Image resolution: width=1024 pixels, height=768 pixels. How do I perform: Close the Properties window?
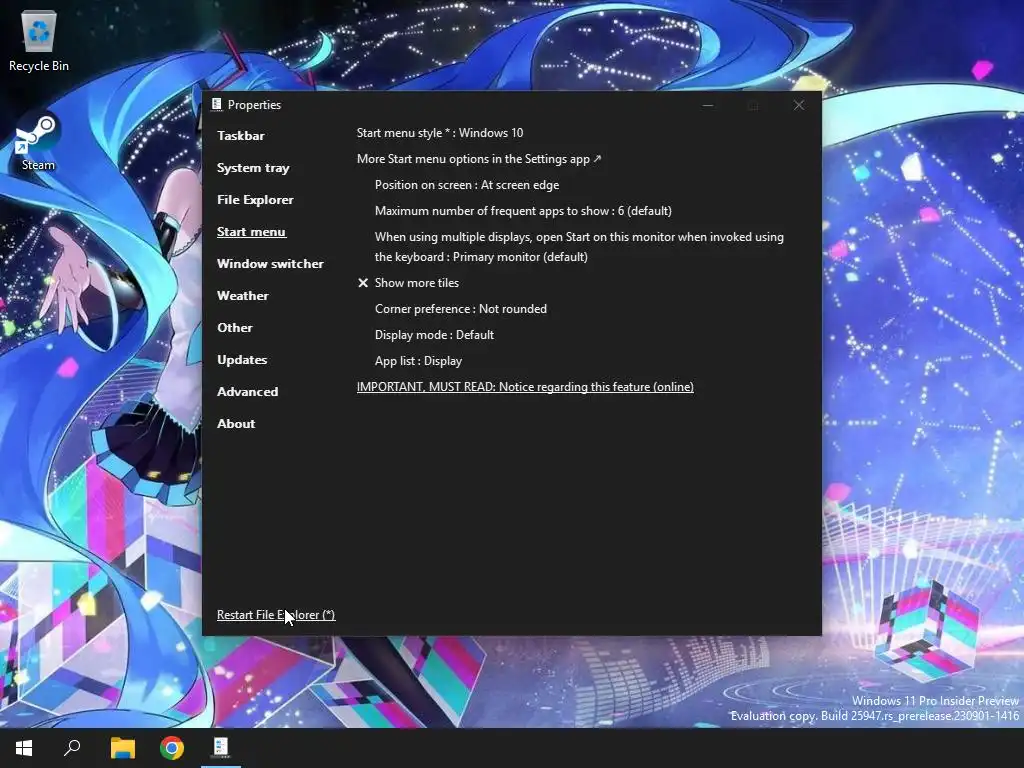(x=798, y=105)
